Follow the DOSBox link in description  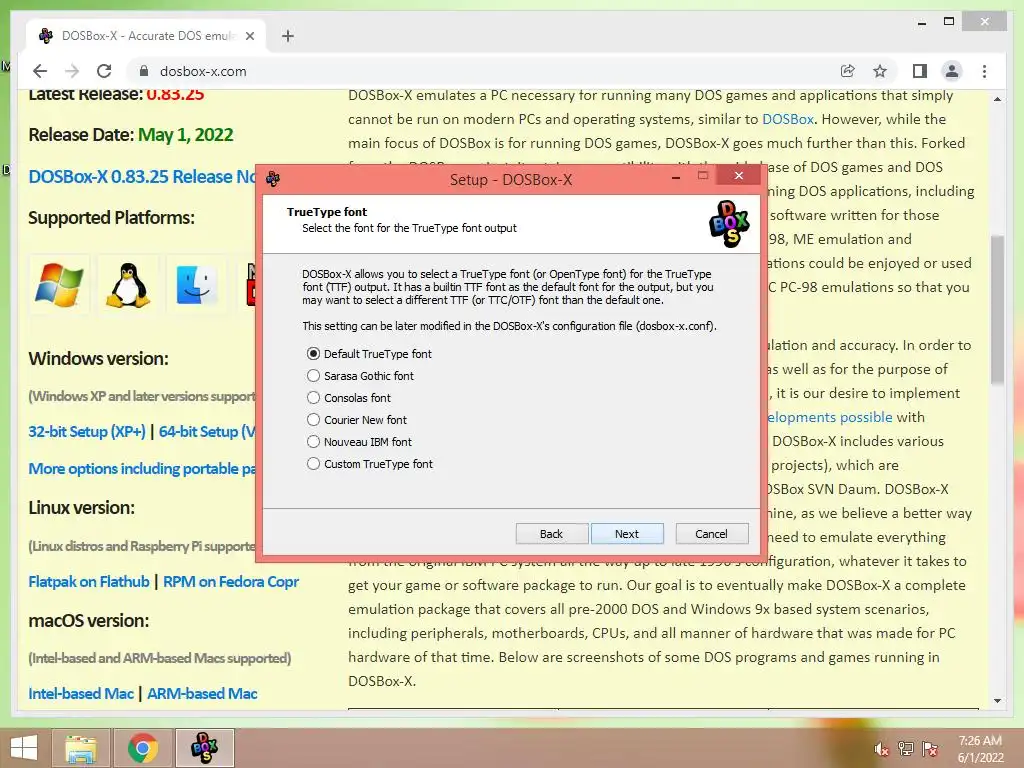point(788,120)
